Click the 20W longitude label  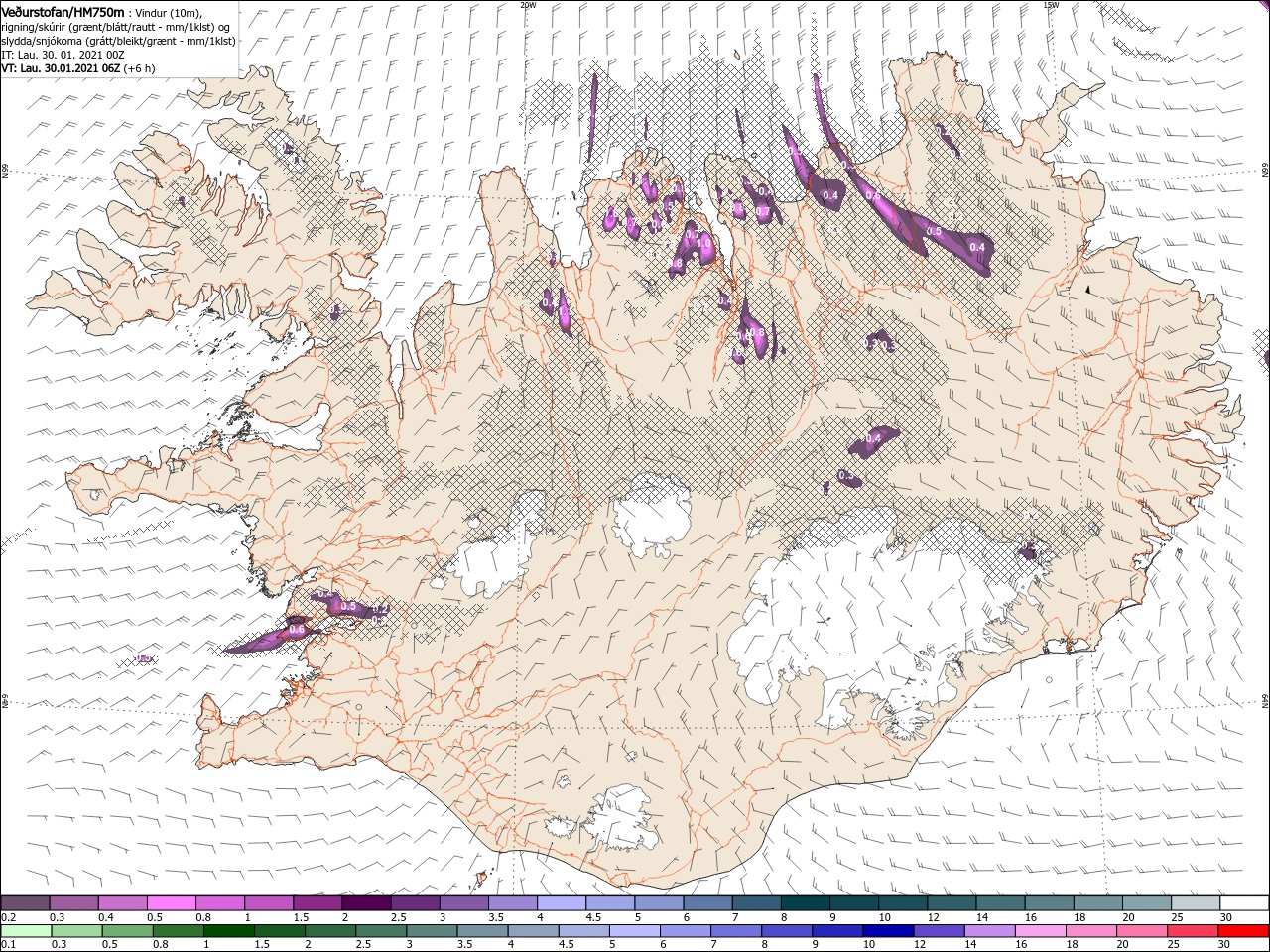click(x=528, y=5)
